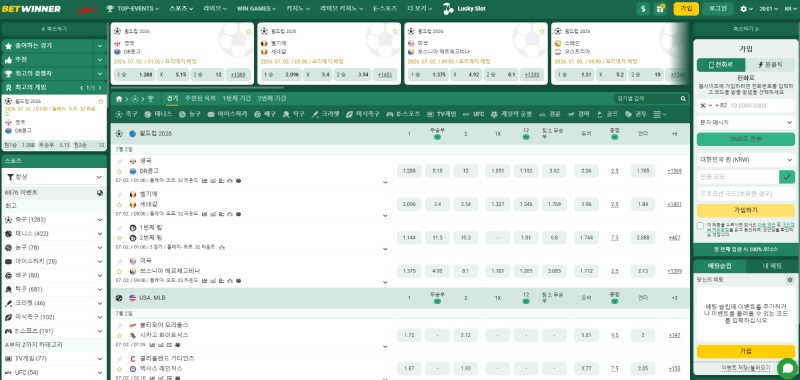
Task: Select the table tennis sport filter
Action: 293,114
